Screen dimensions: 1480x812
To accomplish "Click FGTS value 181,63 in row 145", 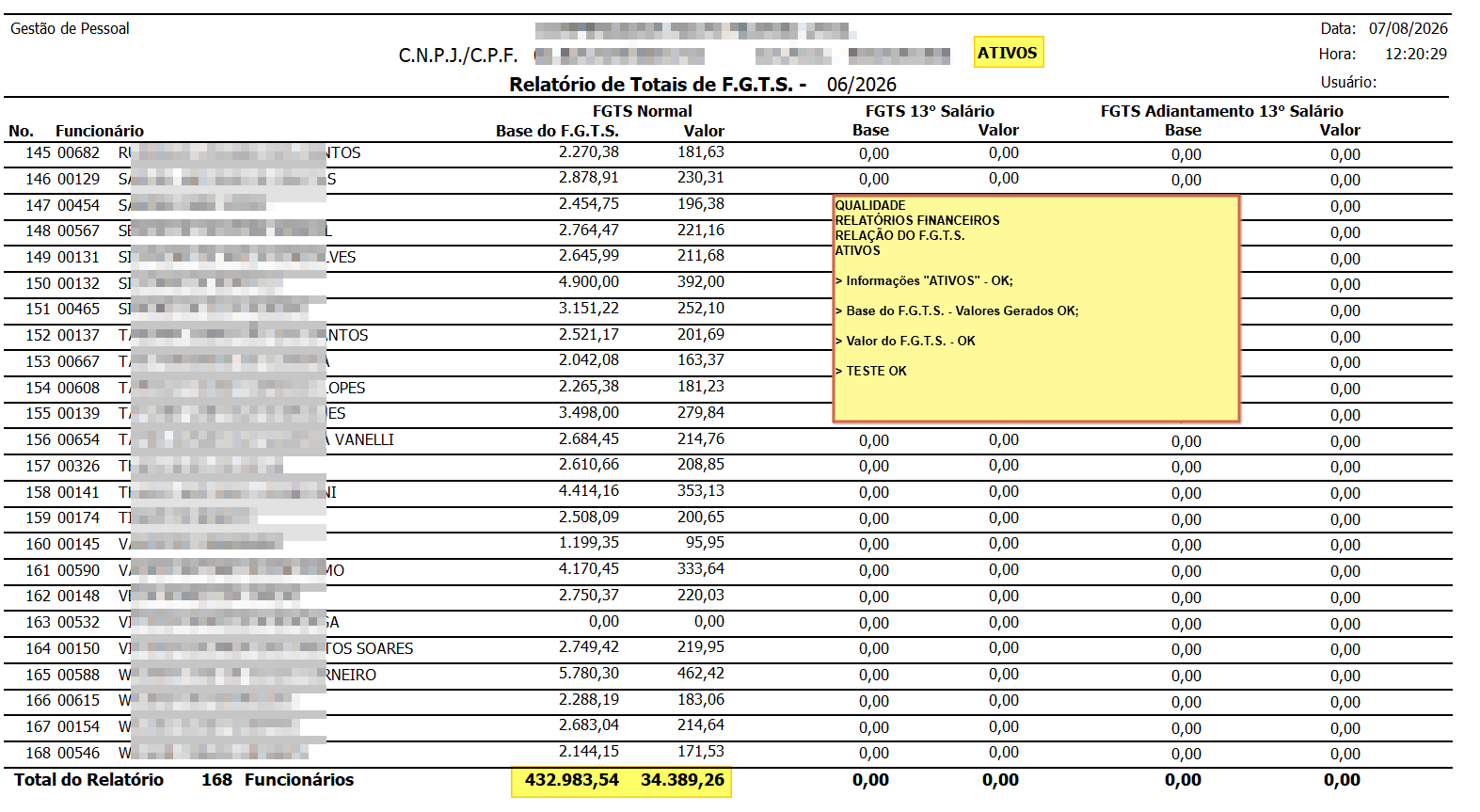I will click(x=700, y=151).
